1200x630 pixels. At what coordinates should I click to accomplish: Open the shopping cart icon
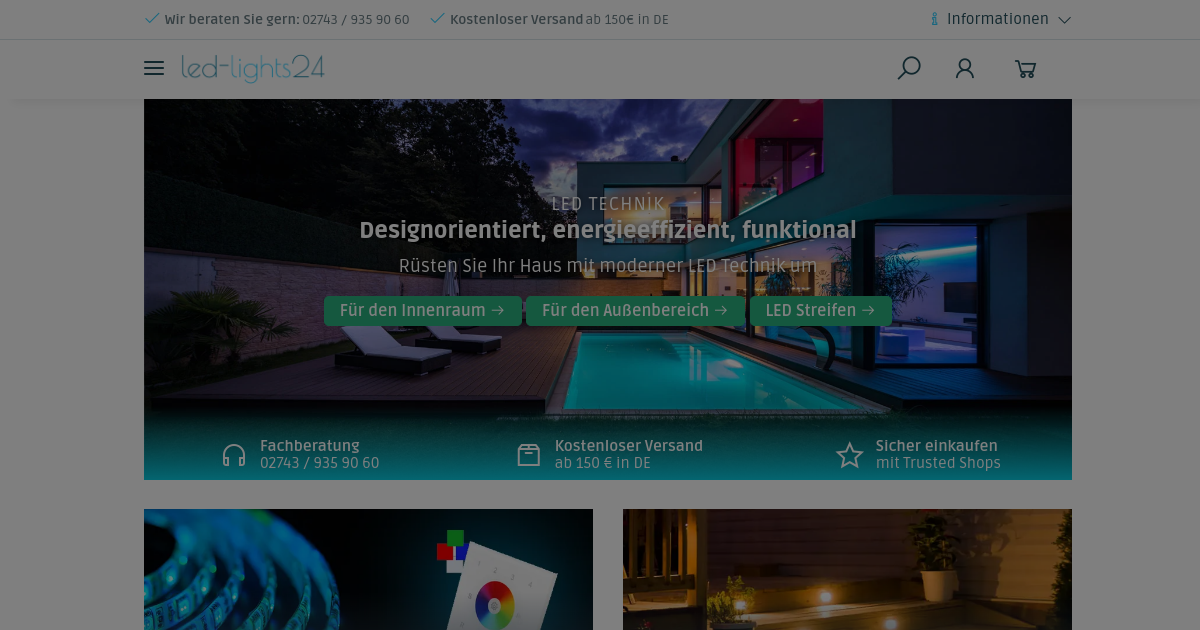(1025, 69)
